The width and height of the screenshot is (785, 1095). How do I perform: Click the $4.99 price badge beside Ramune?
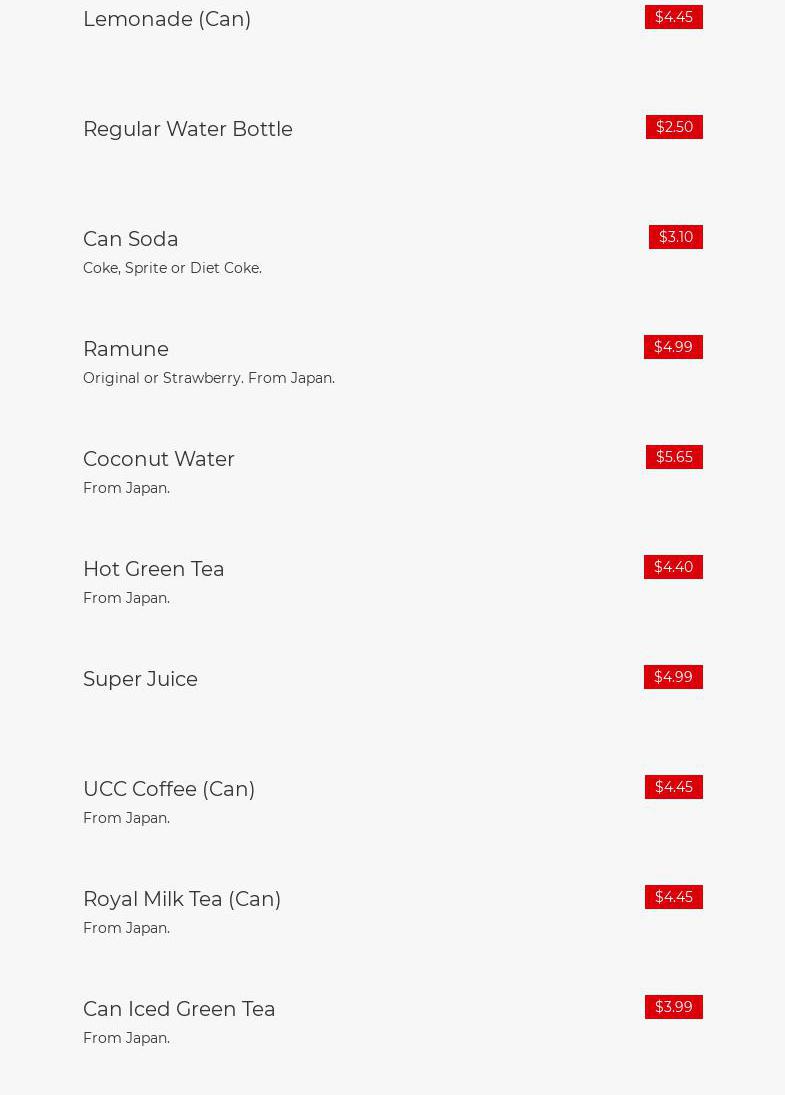pyautogui.click(x=673, y=347)
